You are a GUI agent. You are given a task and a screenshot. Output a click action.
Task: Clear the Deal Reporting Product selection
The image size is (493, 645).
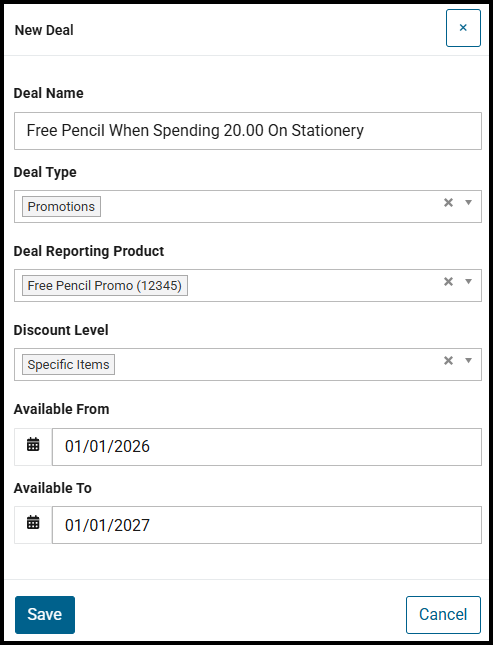pyautogui.click(x=448, y=281)
